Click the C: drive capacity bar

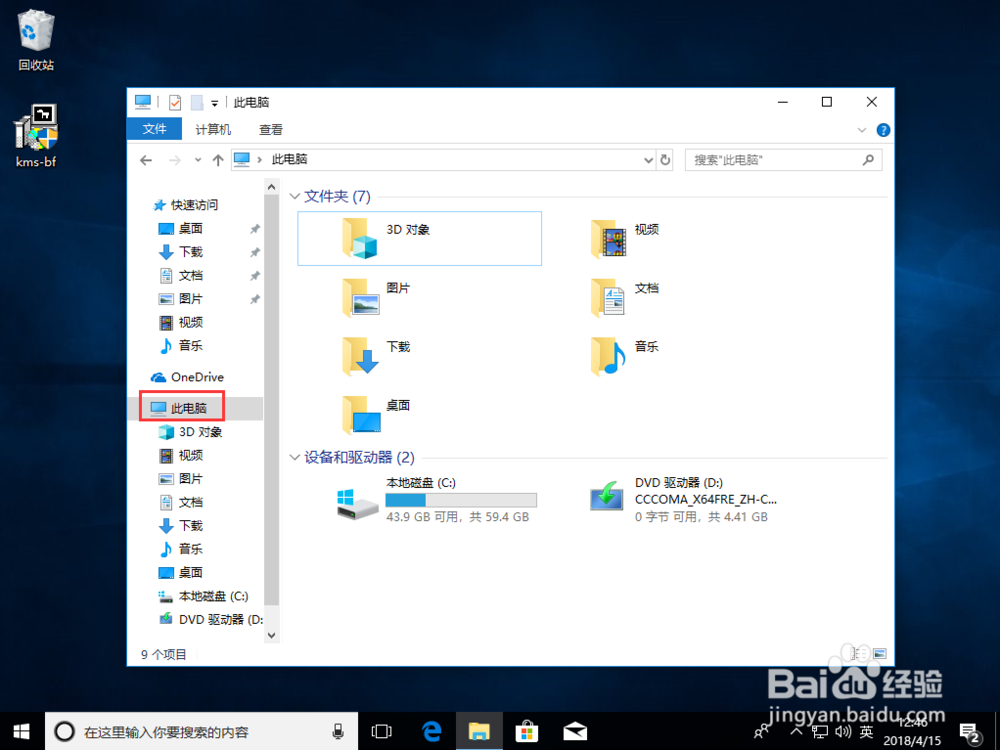point(461,500)
